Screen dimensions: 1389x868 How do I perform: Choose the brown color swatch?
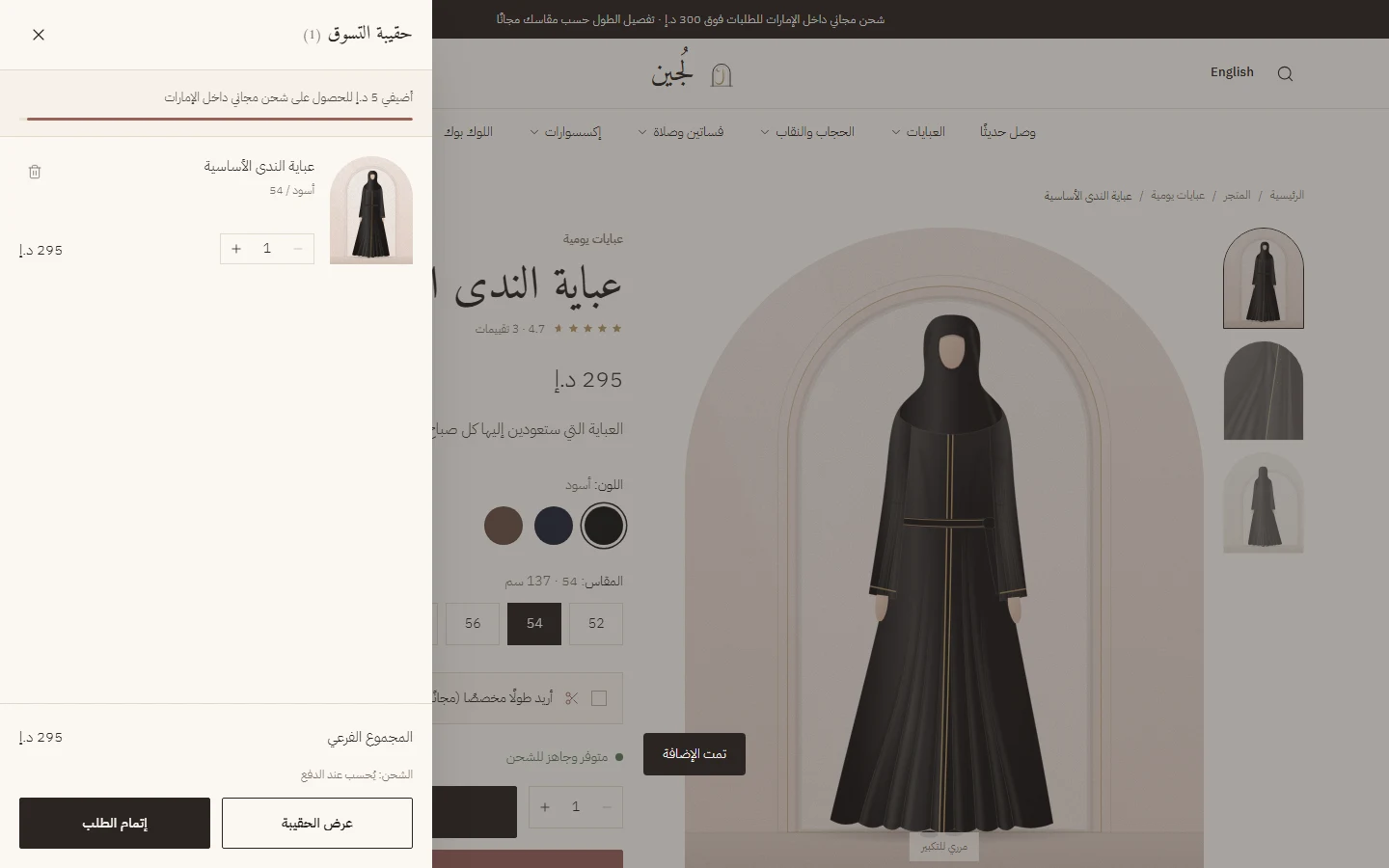(x=504, y=526)
